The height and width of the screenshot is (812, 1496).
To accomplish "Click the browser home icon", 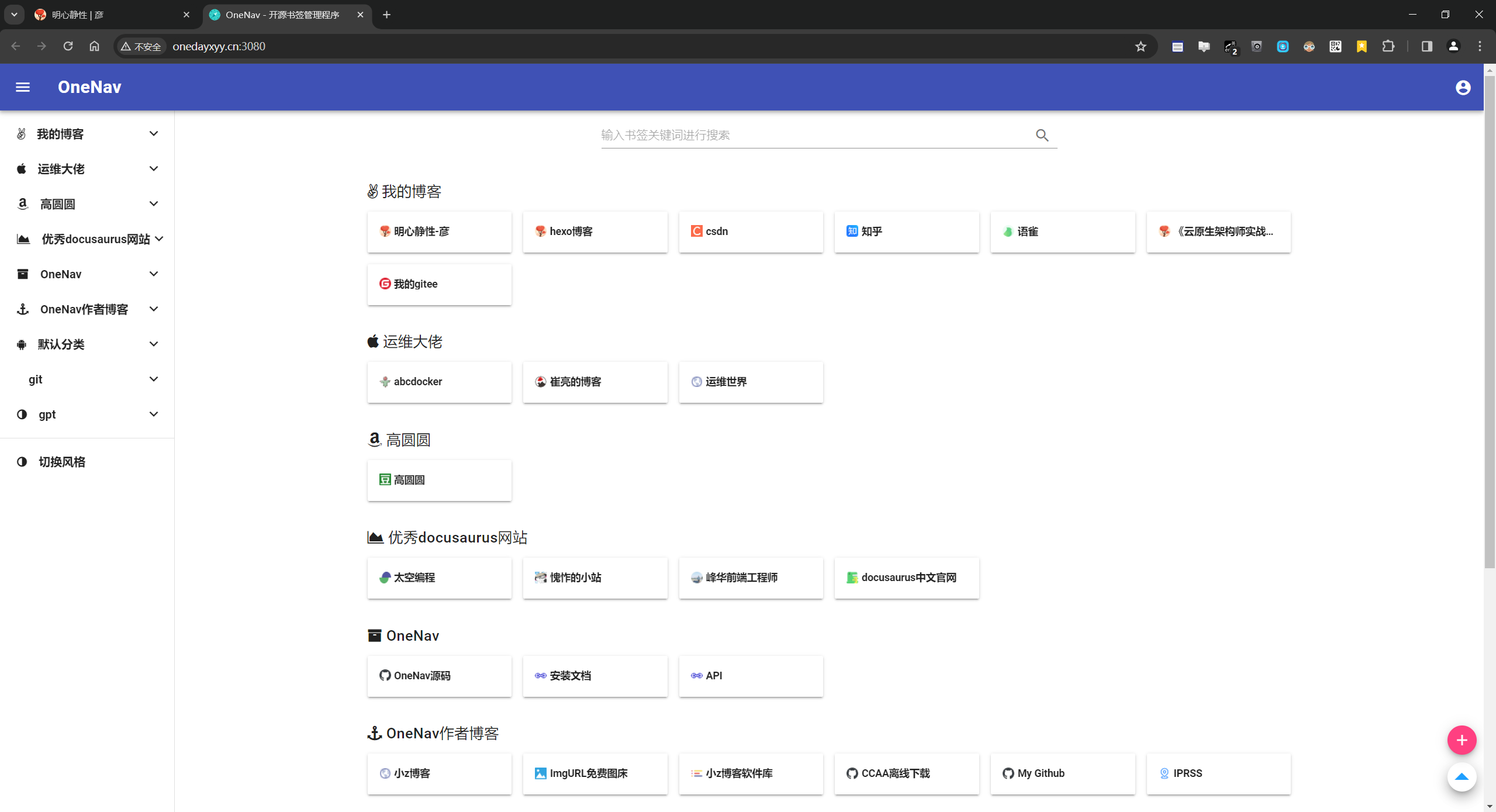I will (x=94, y=46).
